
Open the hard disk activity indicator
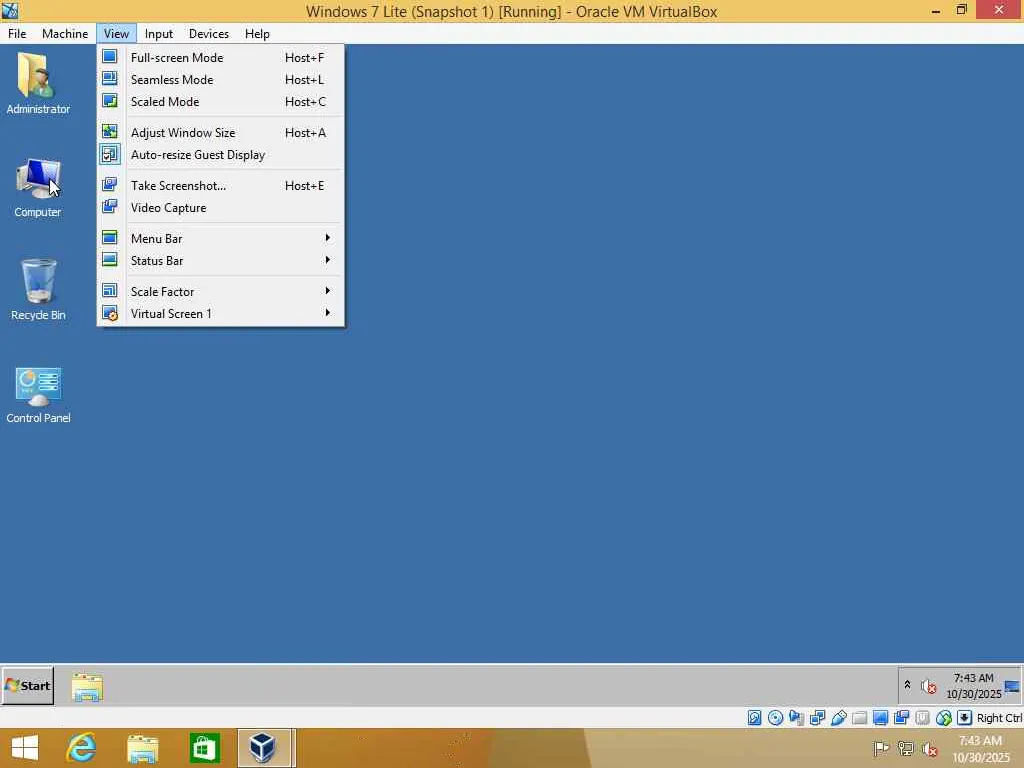(x=754, y=718)
